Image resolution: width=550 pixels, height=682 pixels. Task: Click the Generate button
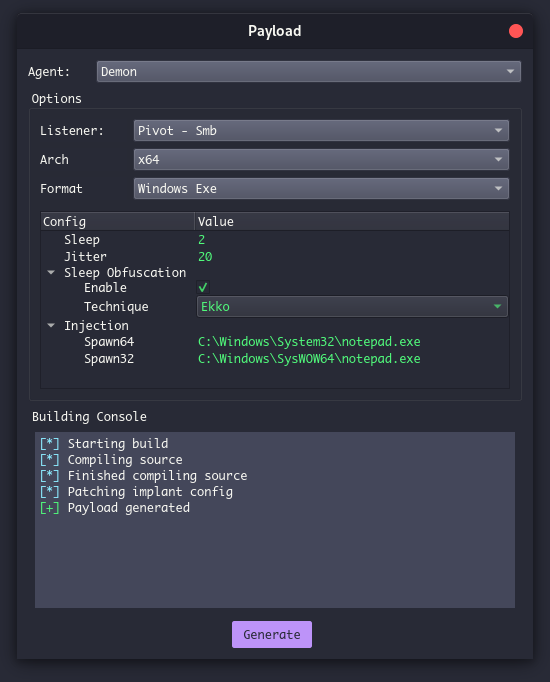pyautogui.click(x=272, y=635)
